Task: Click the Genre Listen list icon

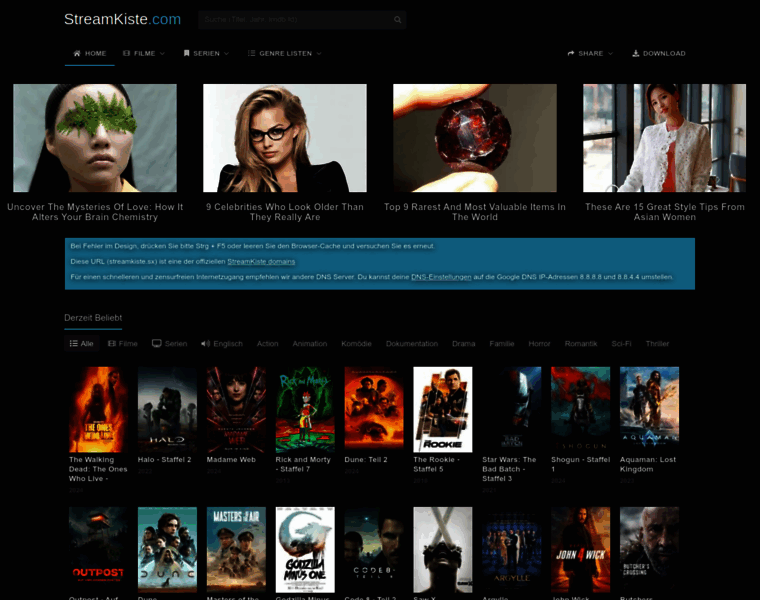Action: tap(252, 53)
